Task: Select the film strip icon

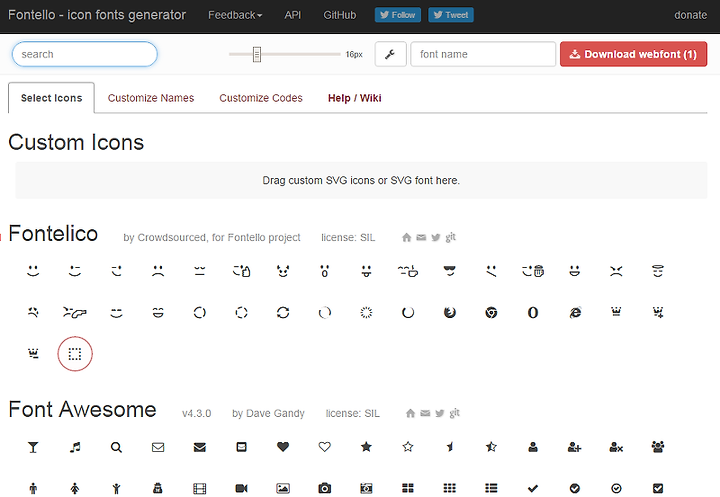Action: (x=200, y=488)
